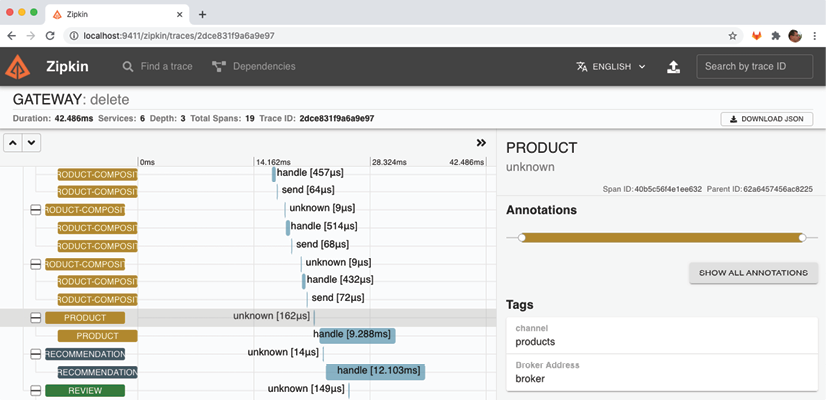The width and height of the screenshot is (826, 400).
Task: Click the annotation timeline start marker
Action: [x=522, y=238]
